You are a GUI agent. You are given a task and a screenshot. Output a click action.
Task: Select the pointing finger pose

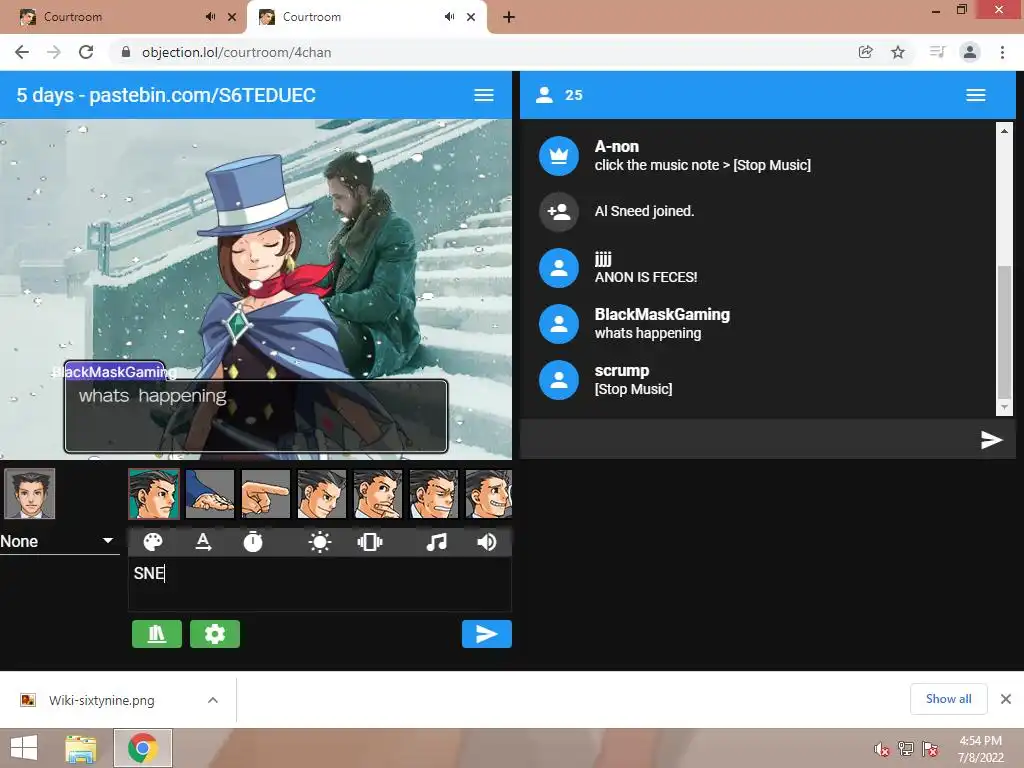pyautogui.click(x=266, y=494)
